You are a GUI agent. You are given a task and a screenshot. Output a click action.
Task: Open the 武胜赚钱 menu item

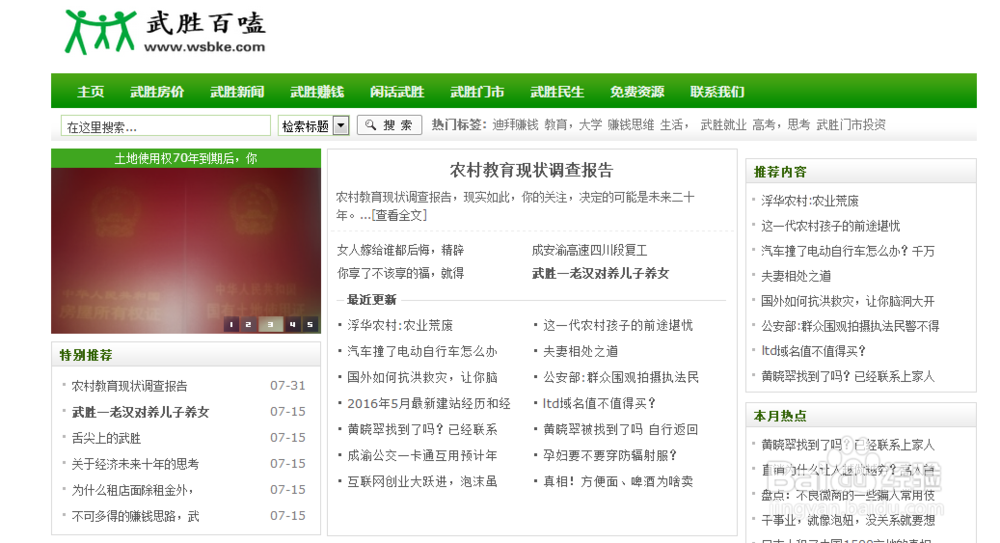point(317,92)
